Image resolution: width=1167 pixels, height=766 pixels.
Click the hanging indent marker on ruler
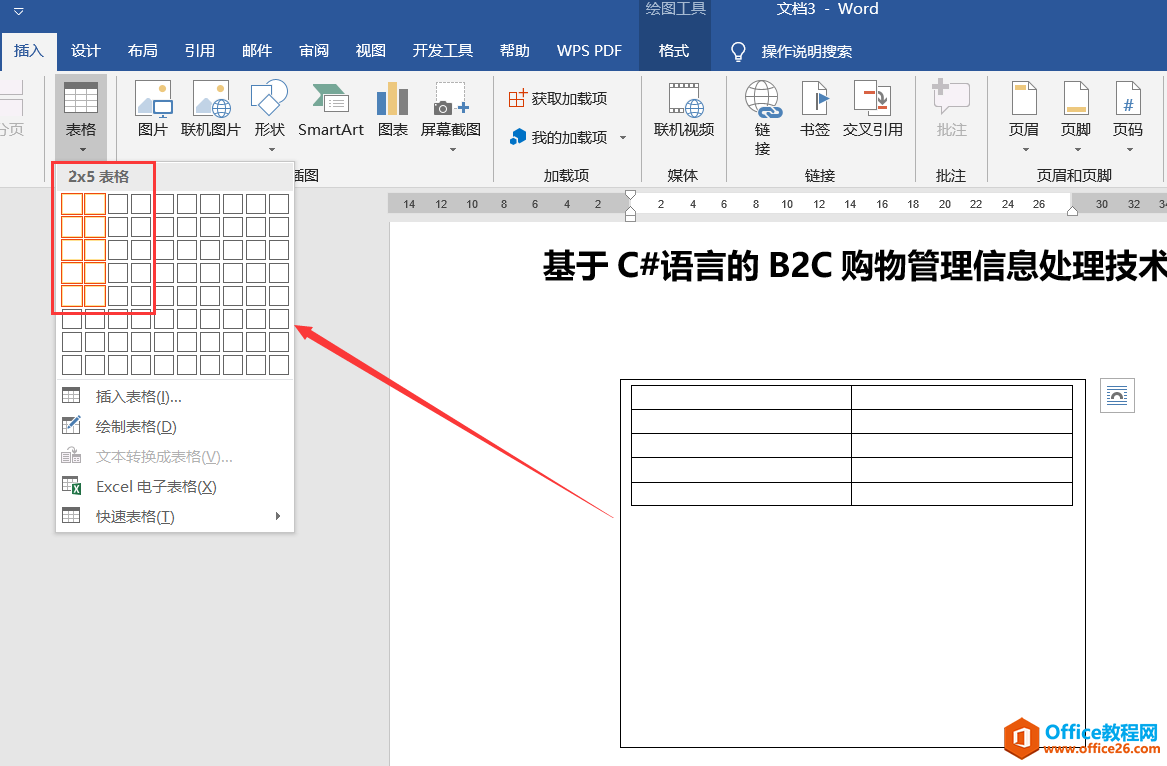(x=630, y=211)
